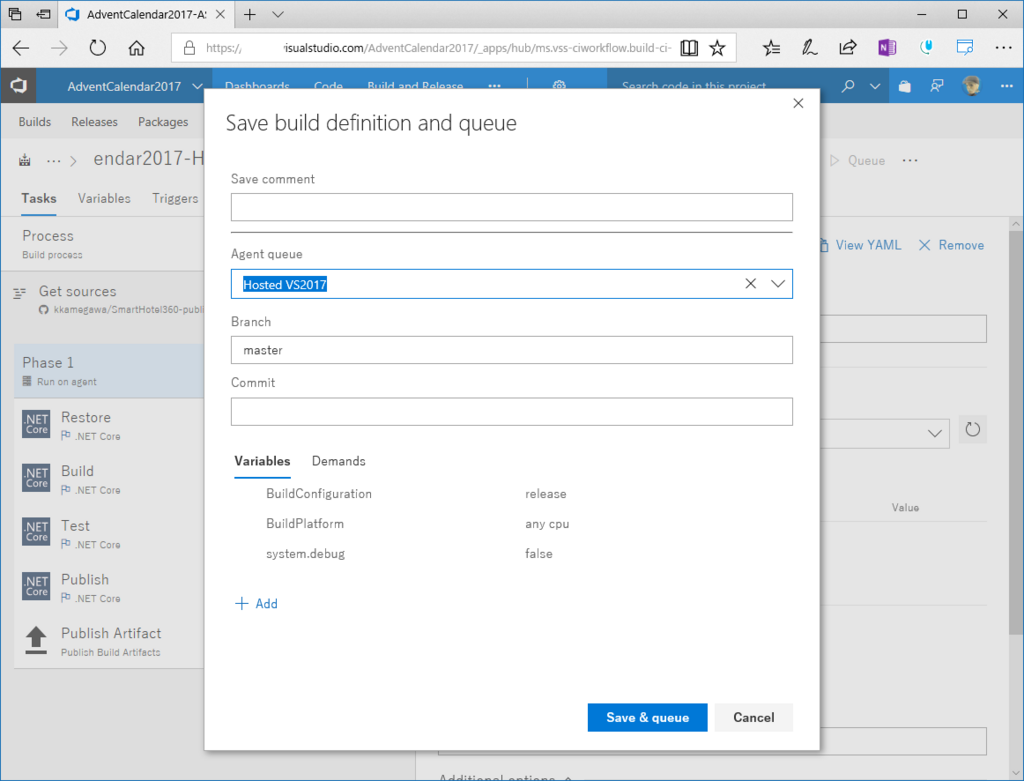Select the Publish Artifact task
1024x781 pixels.
(109, 641)
